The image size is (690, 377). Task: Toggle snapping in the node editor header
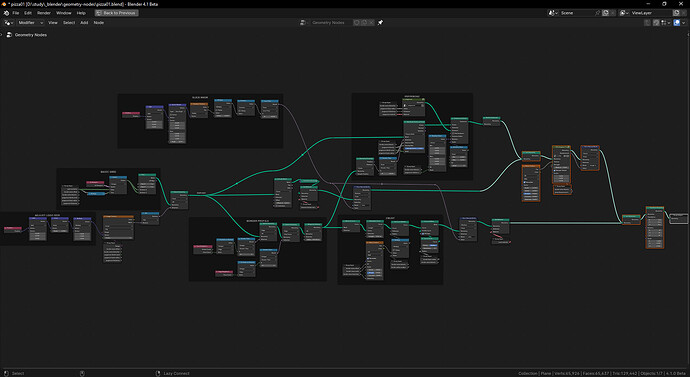(x=656, y=23)
